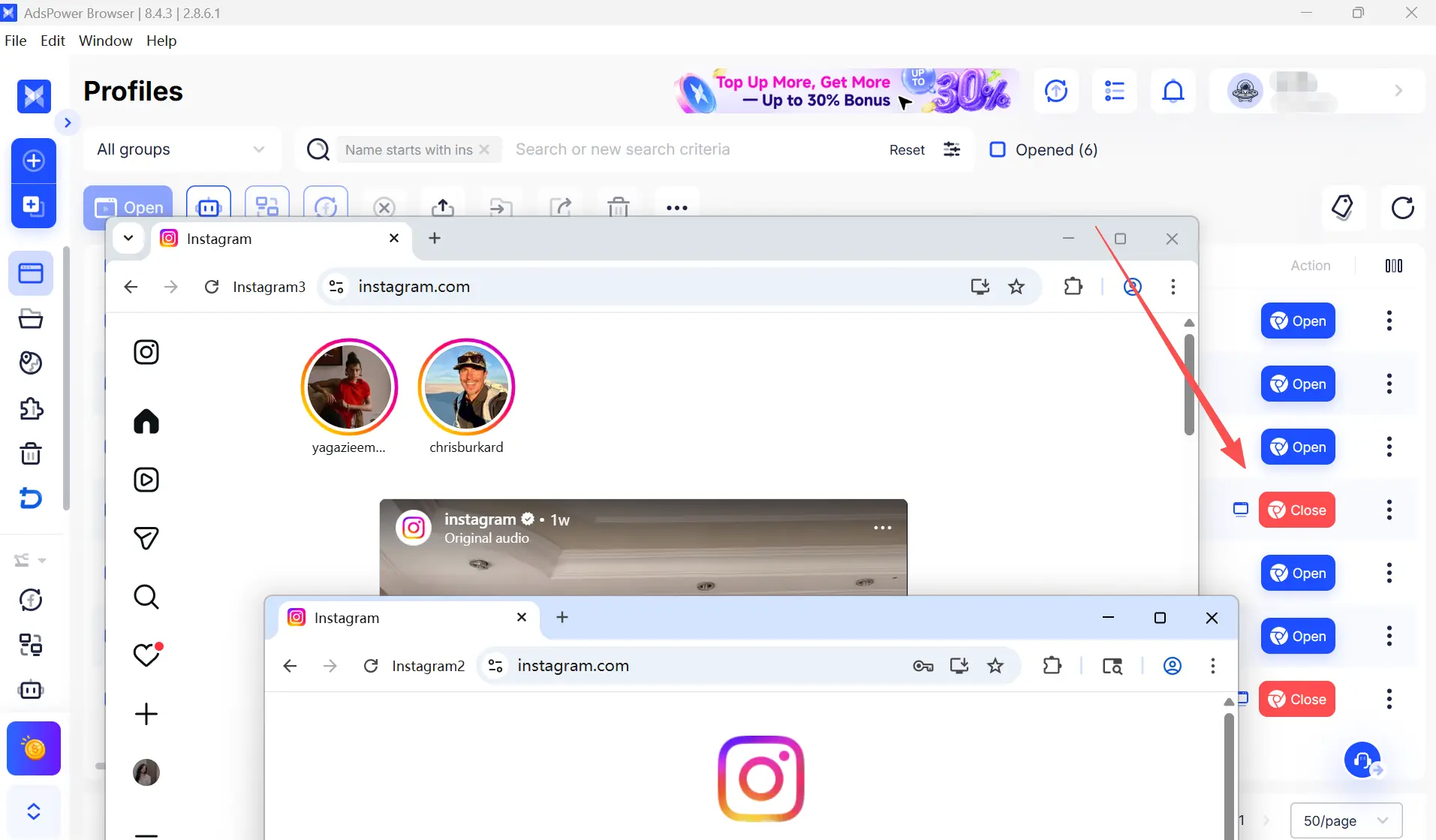Open the Help menu
1436x840 pixels.
[161, 41]
